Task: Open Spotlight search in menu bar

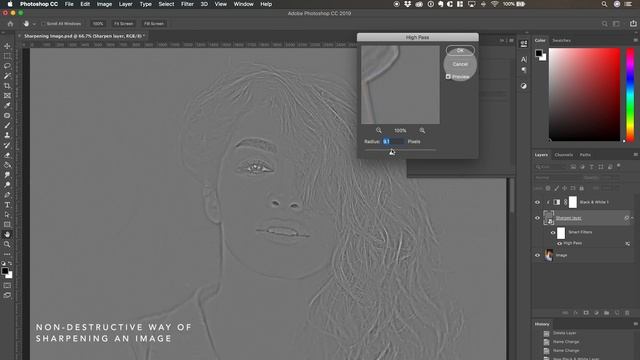Action: (x=604, y=4)
